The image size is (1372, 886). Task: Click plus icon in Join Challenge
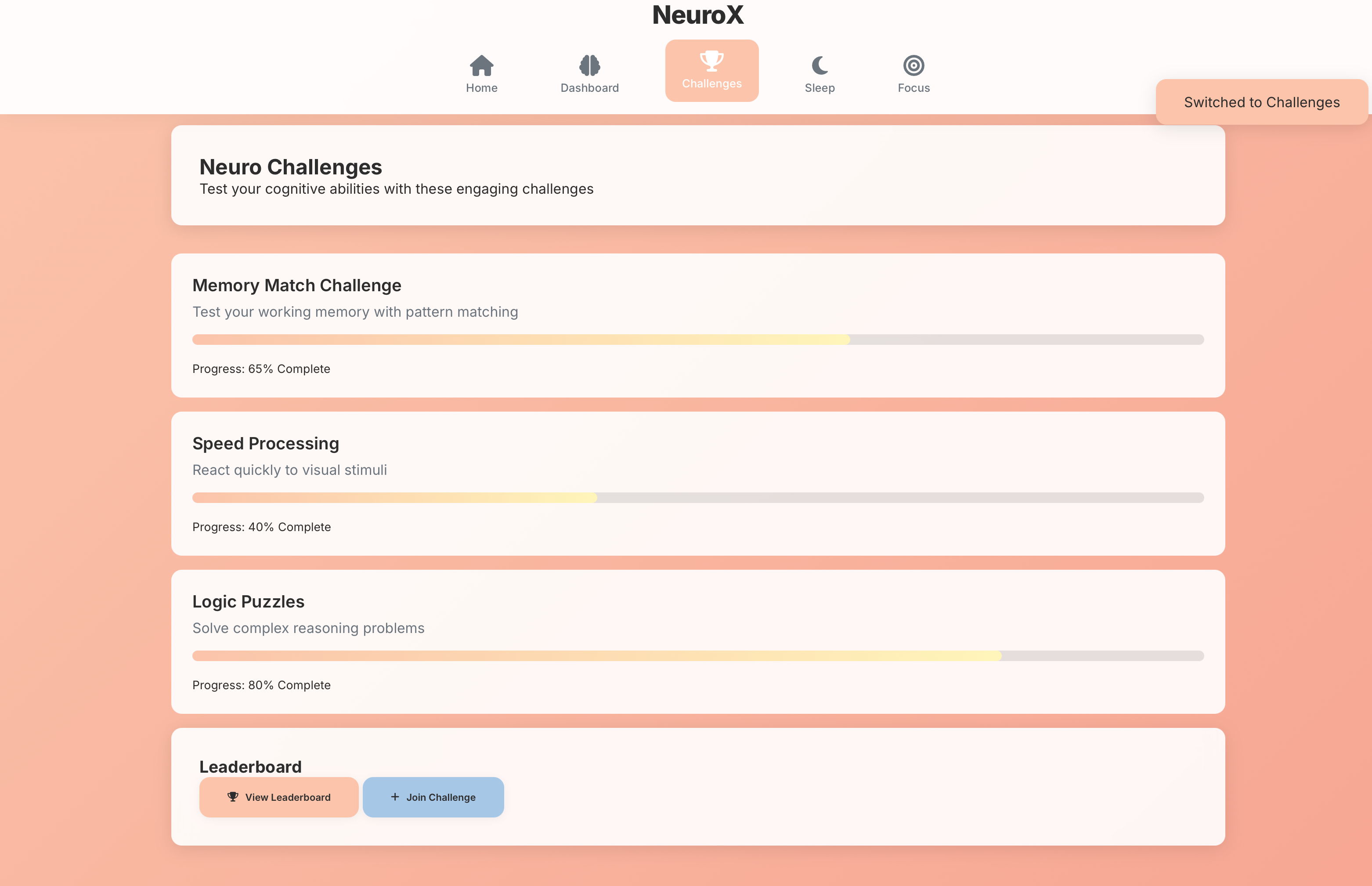(395, 797)
